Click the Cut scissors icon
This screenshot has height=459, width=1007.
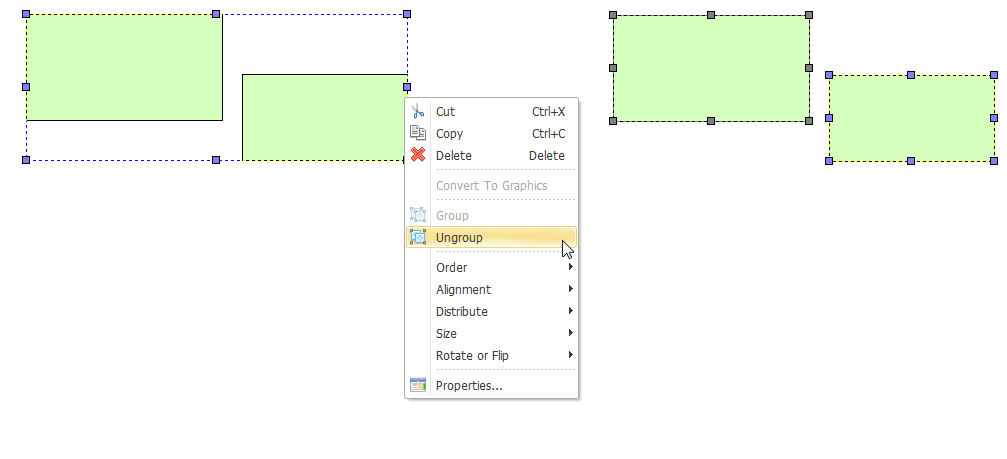click(x=418, y=111)
